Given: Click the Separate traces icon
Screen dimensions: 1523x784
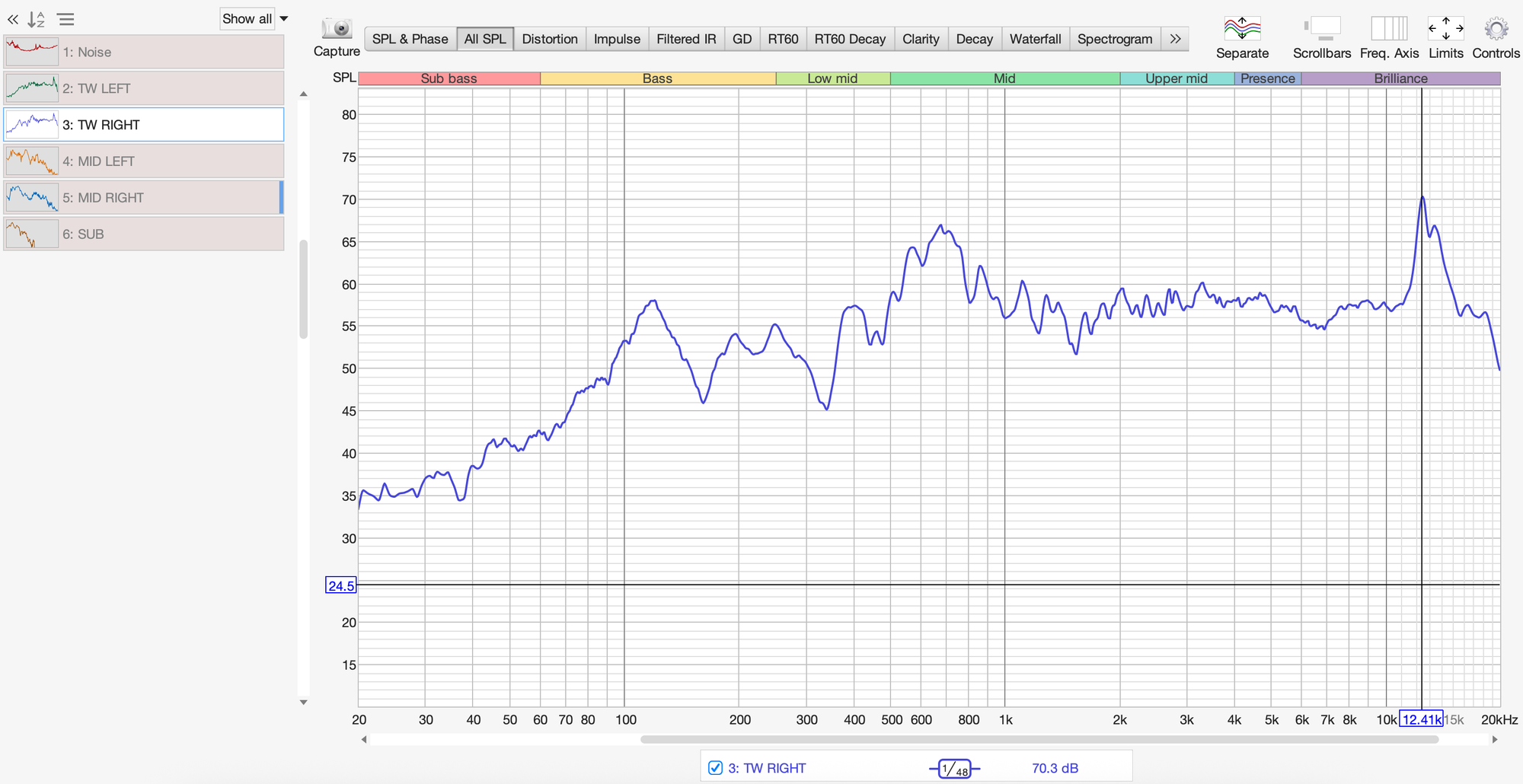Looking at the screenshot, I should [x=1242, y=29].
